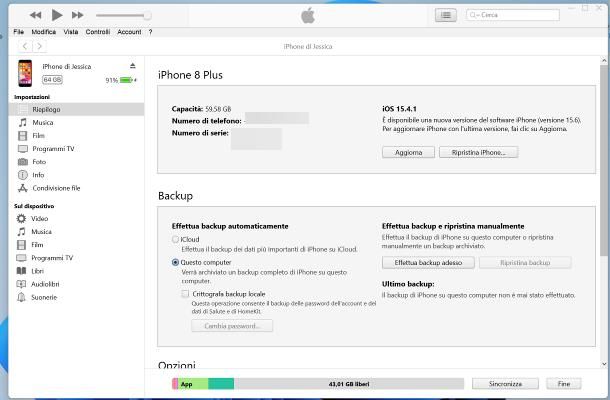Click the Effettua backup adesso button
This screenshot has height=400, width=610.
[x=428, y=263]
